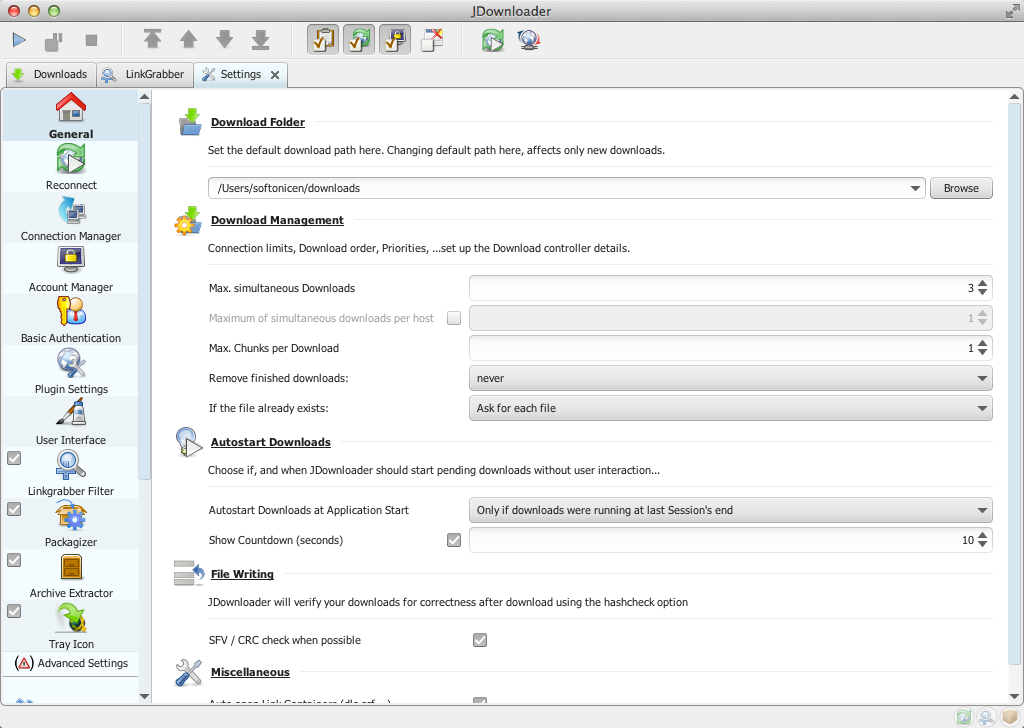The width and height of the screenshot is (1024, 728).
Task: Enable maximum simultaneous downloads per host
Action: (x=454, y=318)
